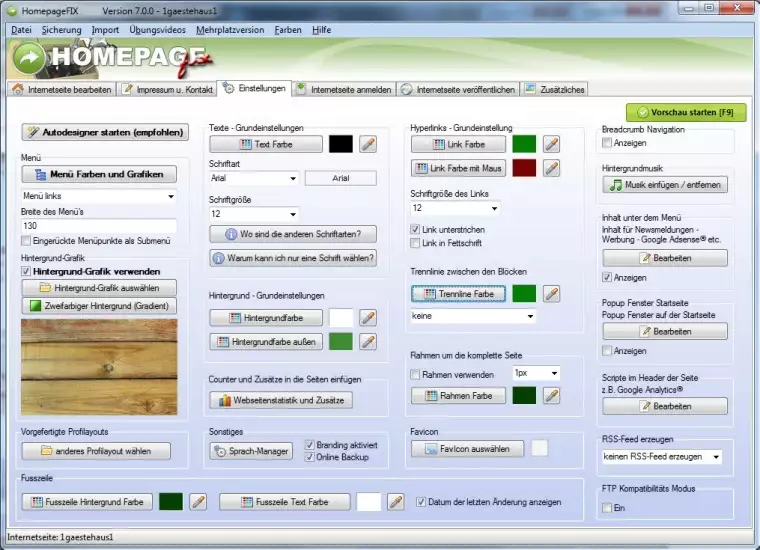The width and height of the screenshot is (760, 550).
Task: Enable Breadcrumb Navigation Anzeigen checkbox
Action: click(607, 143)
